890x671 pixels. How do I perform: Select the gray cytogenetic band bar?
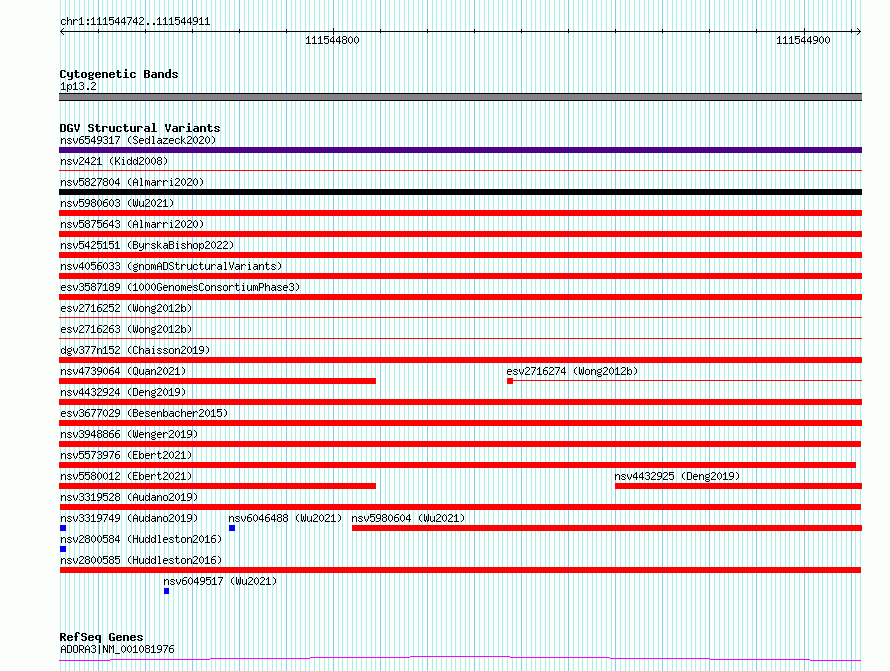click(460, 97)
